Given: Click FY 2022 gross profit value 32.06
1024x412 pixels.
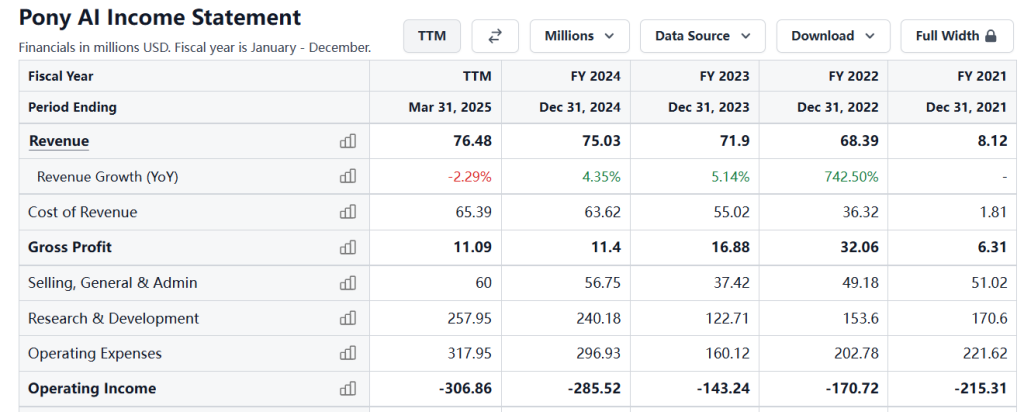Looking at the screenshot, I should 859,247.
